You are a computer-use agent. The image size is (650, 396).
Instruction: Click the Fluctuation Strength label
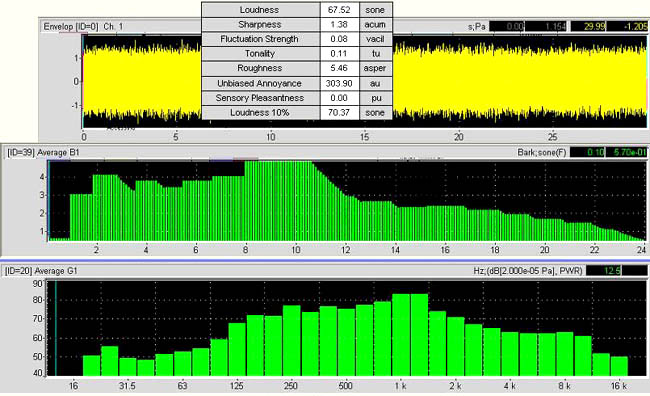pyautogui.click(x=260, y=39)
